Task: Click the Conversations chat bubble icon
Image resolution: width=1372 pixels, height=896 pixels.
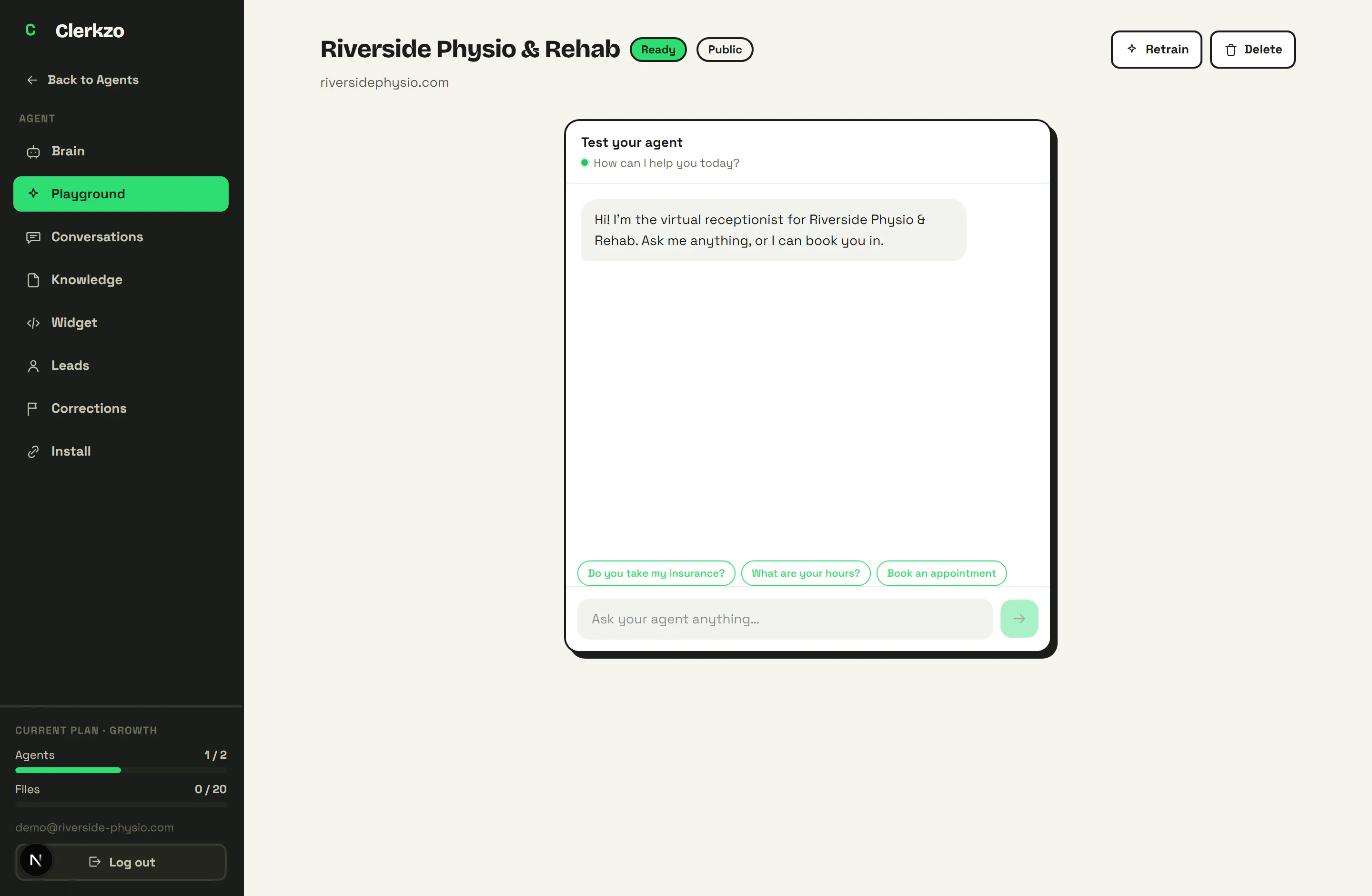Action: tap(33, 237)
